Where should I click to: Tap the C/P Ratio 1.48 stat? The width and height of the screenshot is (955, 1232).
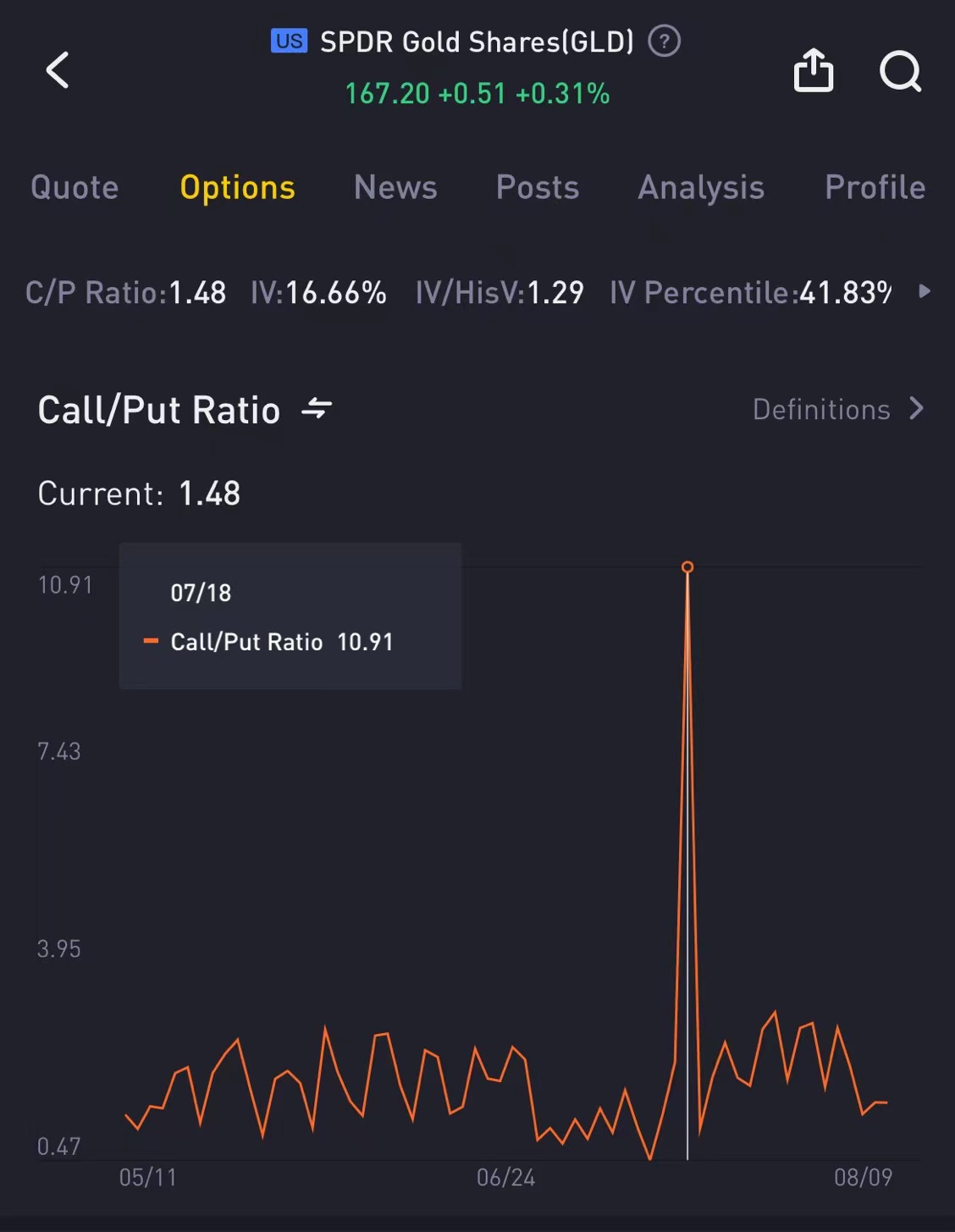126,292
